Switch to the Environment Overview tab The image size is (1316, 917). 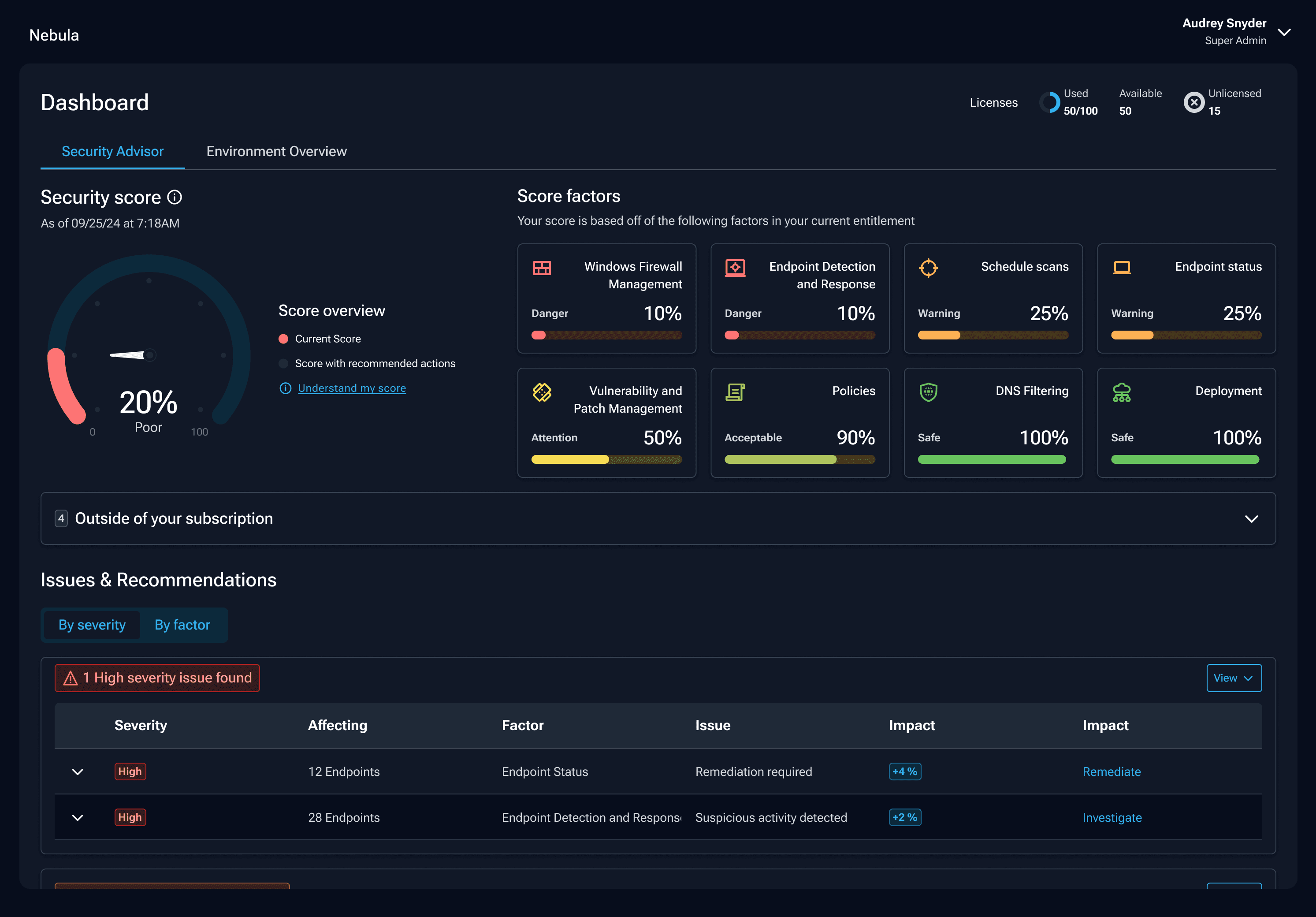coord(276,151)
